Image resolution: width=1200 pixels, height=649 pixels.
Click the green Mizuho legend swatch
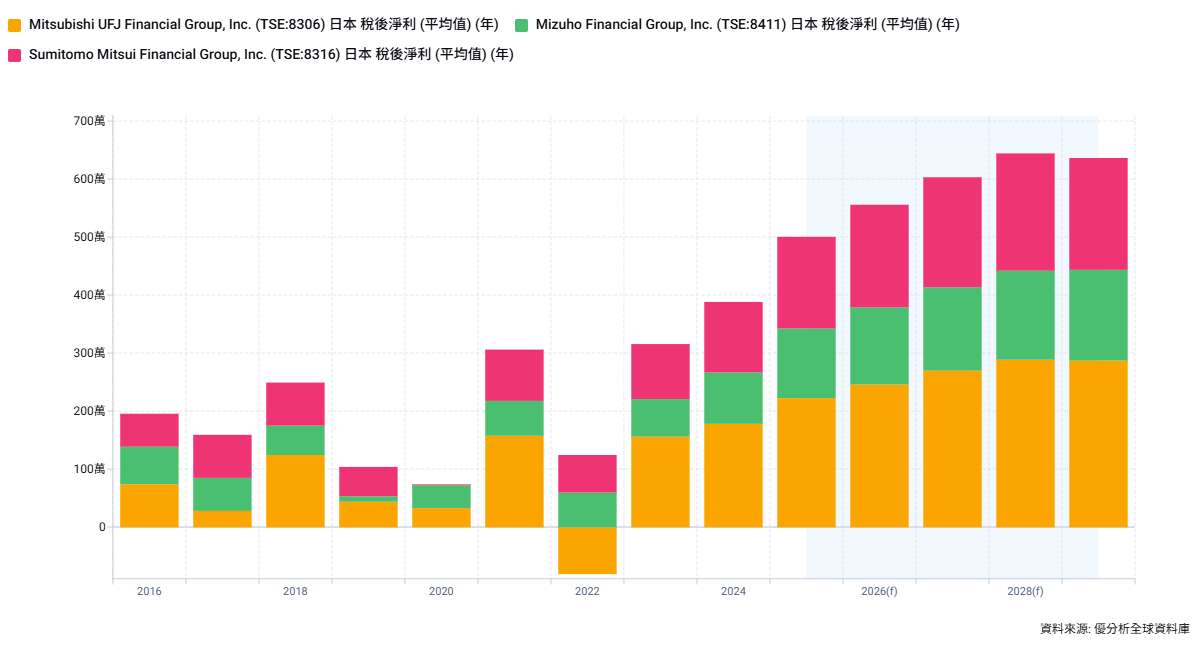[x=521, y=25]
